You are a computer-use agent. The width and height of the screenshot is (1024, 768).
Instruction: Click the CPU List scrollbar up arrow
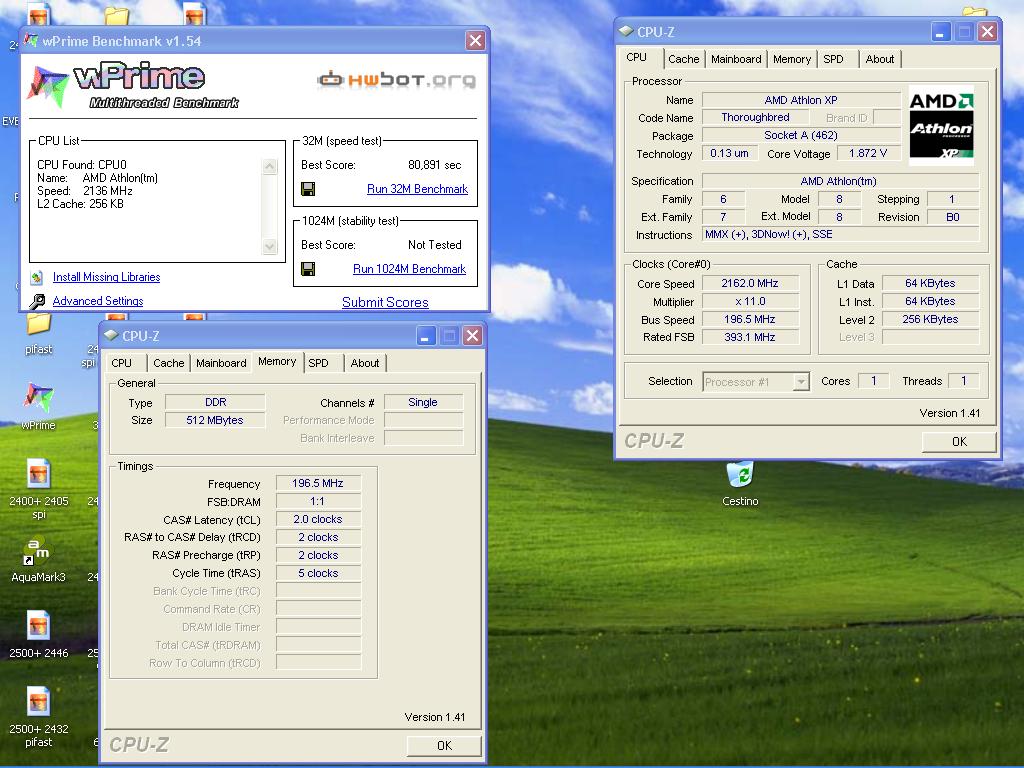pos(270,167)
